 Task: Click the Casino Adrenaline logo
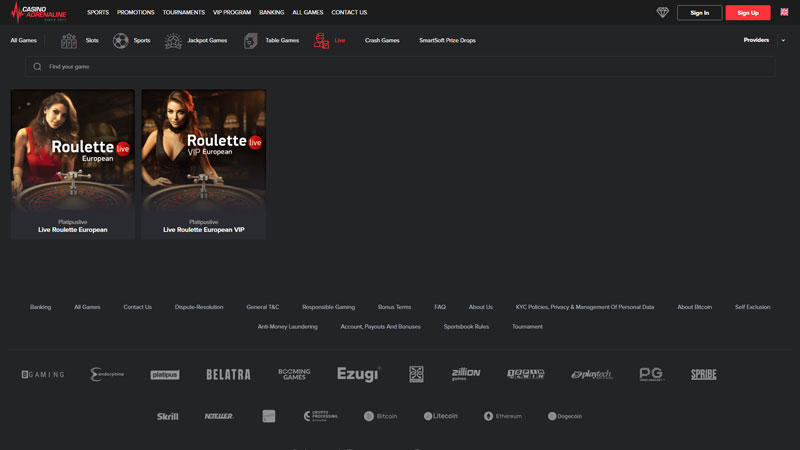click(x=39, y=12)
